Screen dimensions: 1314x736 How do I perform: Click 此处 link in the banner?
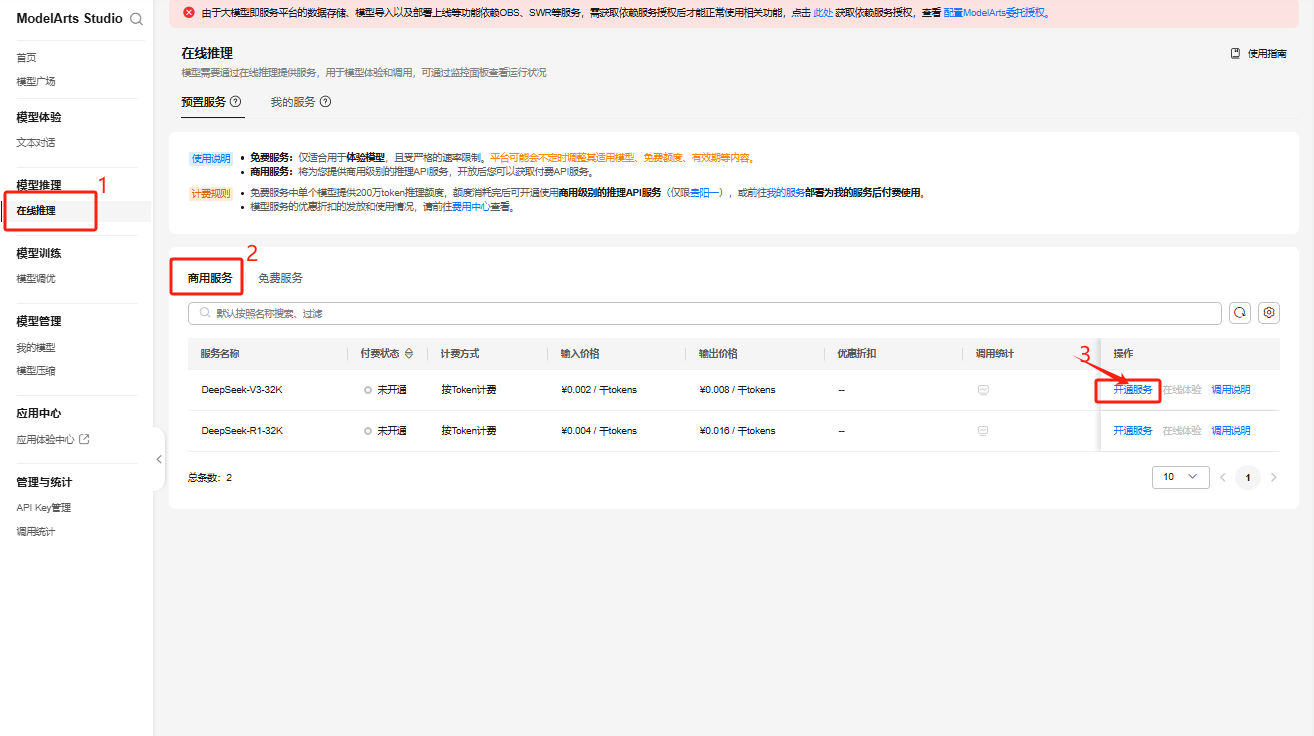tap(822, 14)
